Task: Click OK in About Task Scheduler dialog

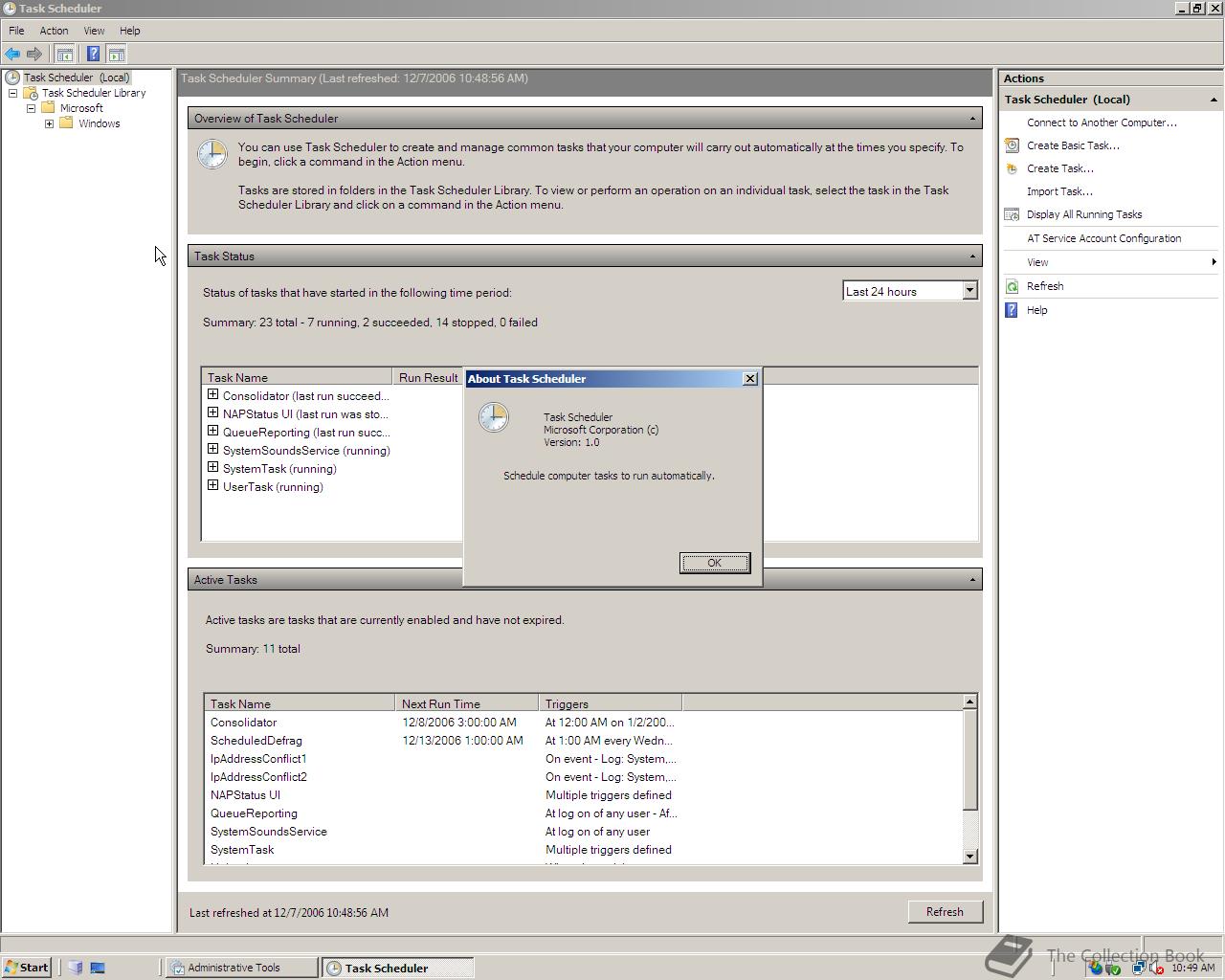Action: (715, 563)
